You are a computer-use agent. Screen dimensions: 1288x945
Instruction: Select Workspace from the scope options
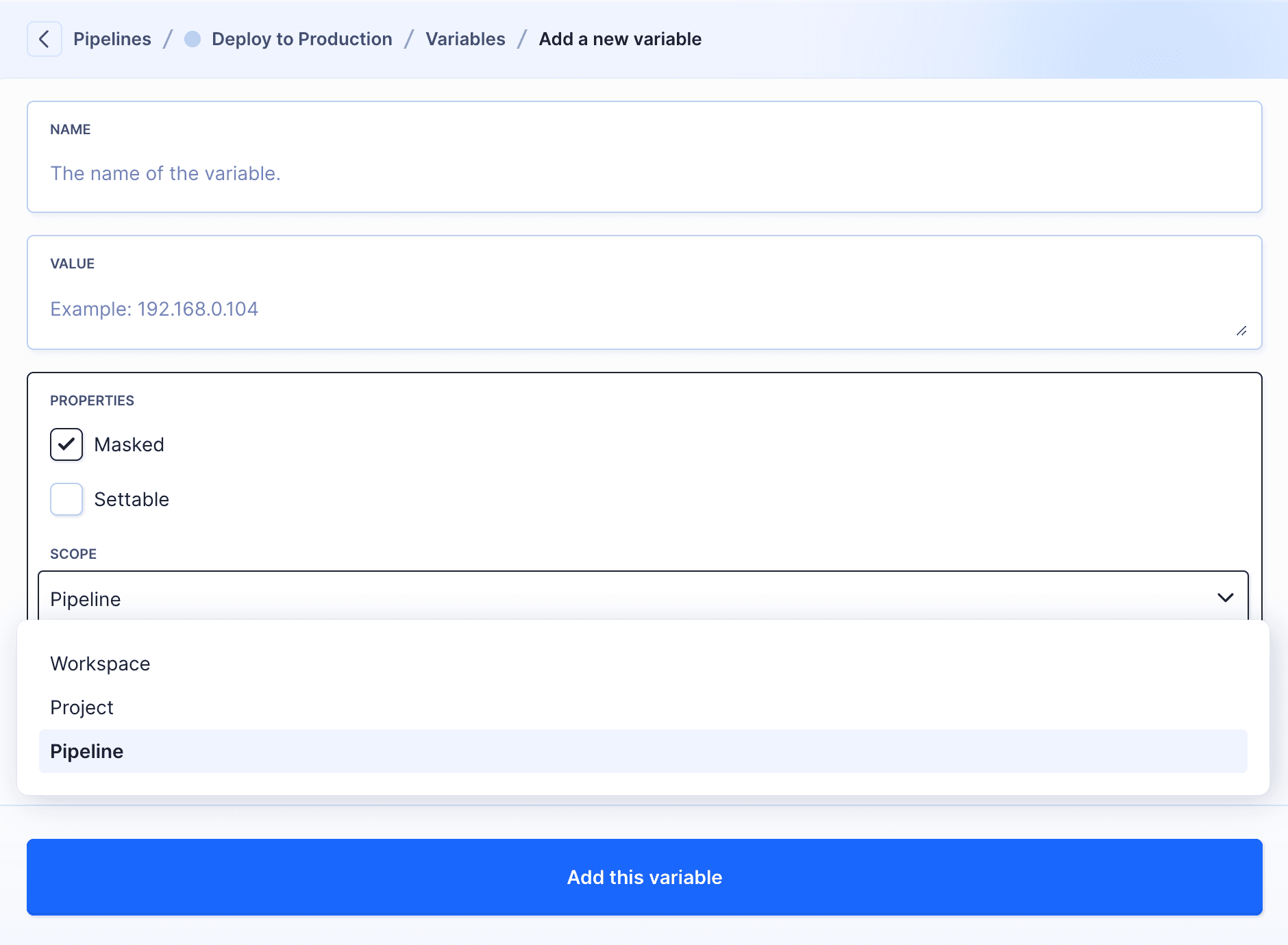click(x=100, y=663)
